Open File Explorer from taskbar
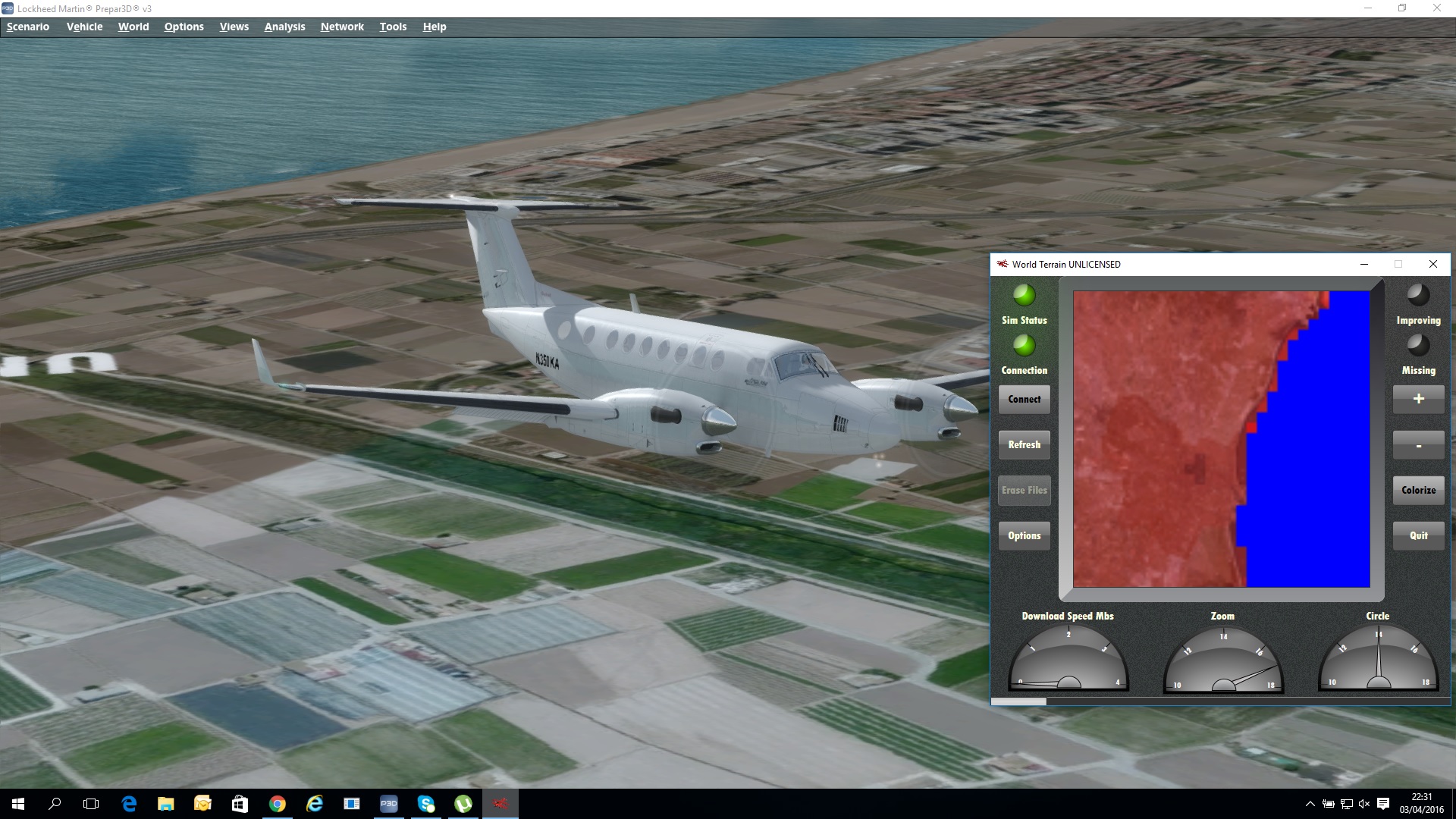This screenshot has height=819, width=1456. click(x=165, y=804)
